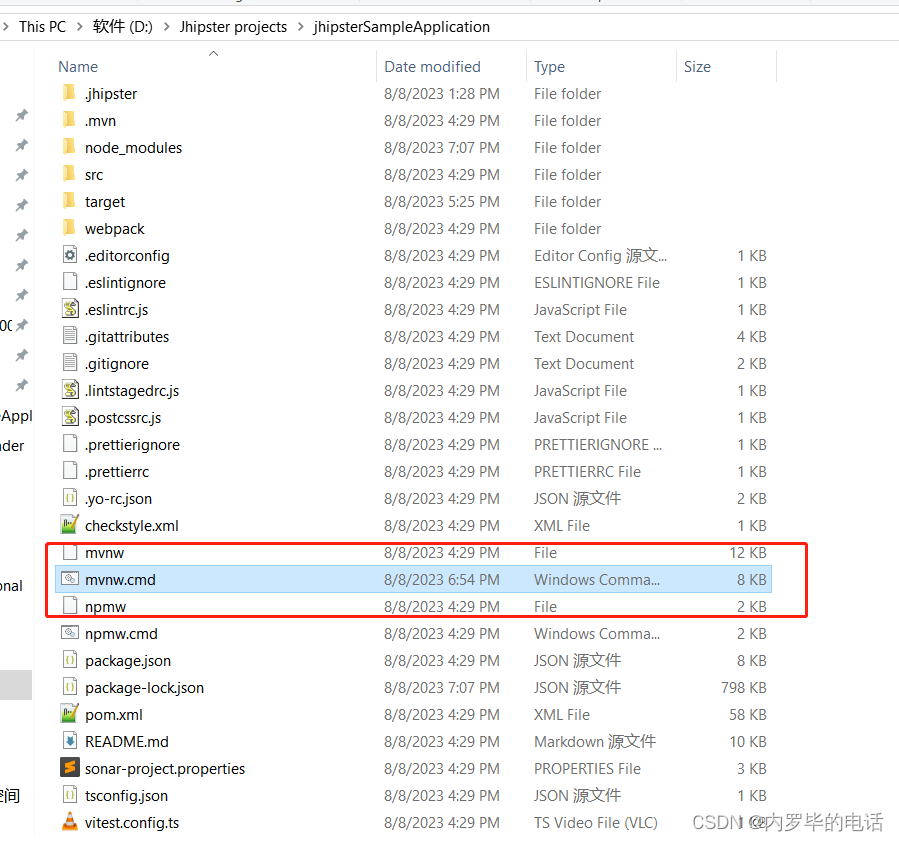Screen dimensions: 899x841
Task: Click the .gitignore text document icon
Action: [x=69, y=363]
